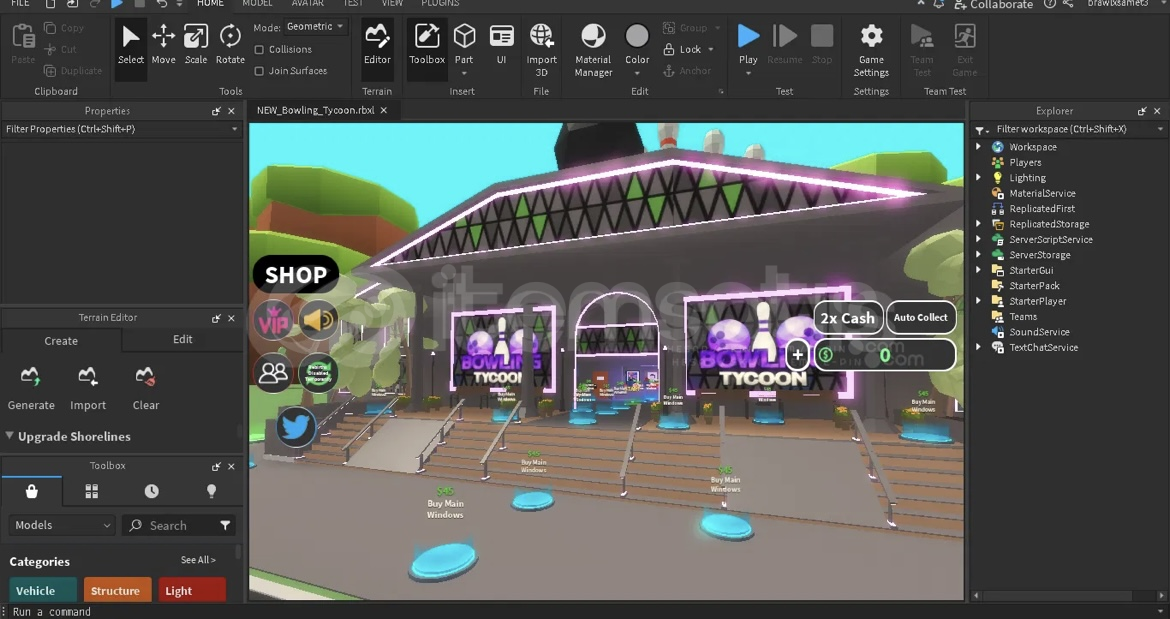Viewport: 1170px width, 619px height.
Task: Open the VIP button in game GUI
Action: pos(272,321)
